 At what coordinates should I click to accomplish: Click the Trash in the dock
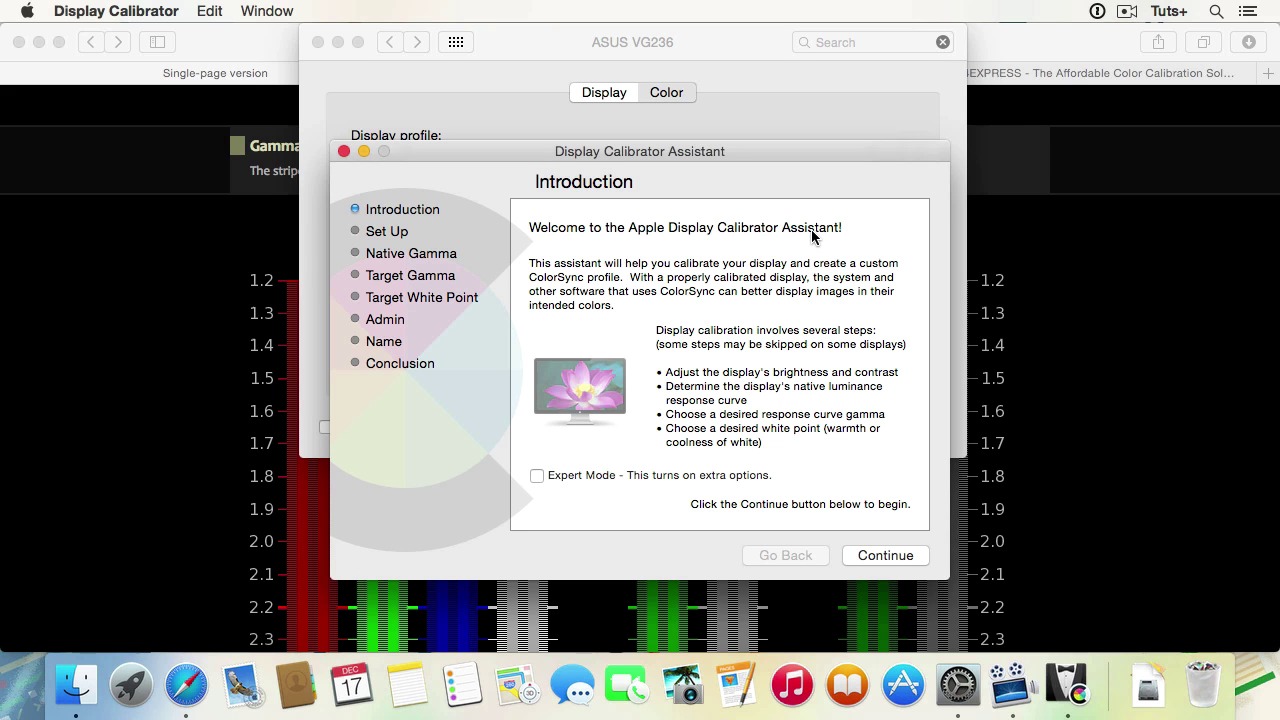point(1202,686)
